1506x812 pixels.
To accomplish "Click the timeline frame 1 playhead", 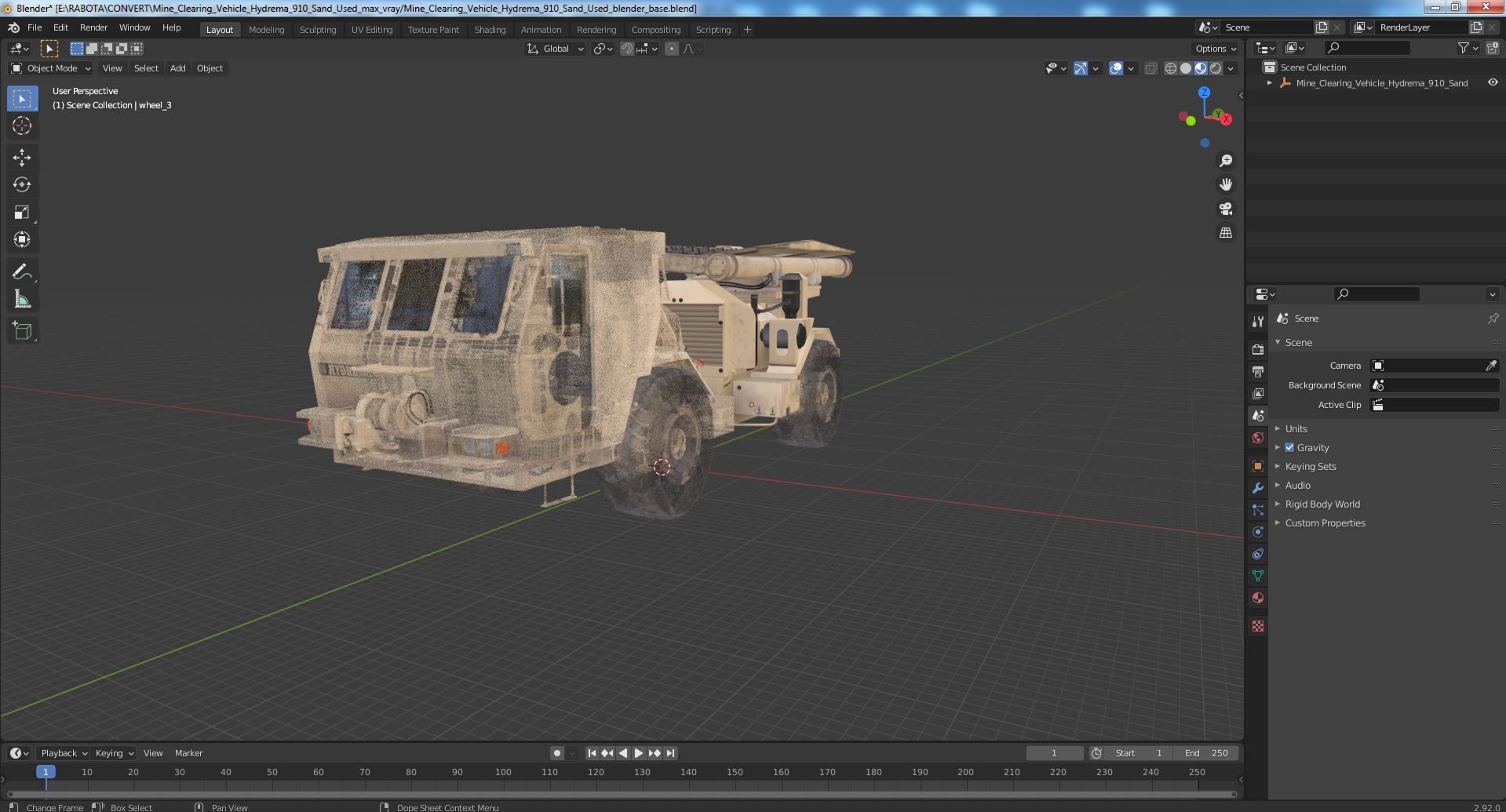I will (x=46, y=772).
